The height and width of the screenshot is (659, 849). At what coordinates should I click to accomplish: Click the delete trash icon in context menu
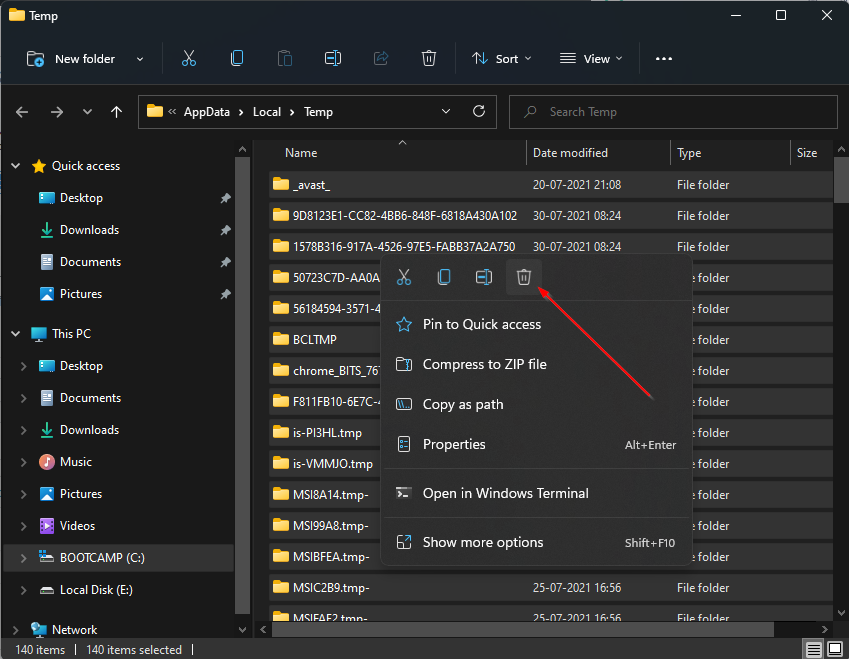tap(523, 277)
